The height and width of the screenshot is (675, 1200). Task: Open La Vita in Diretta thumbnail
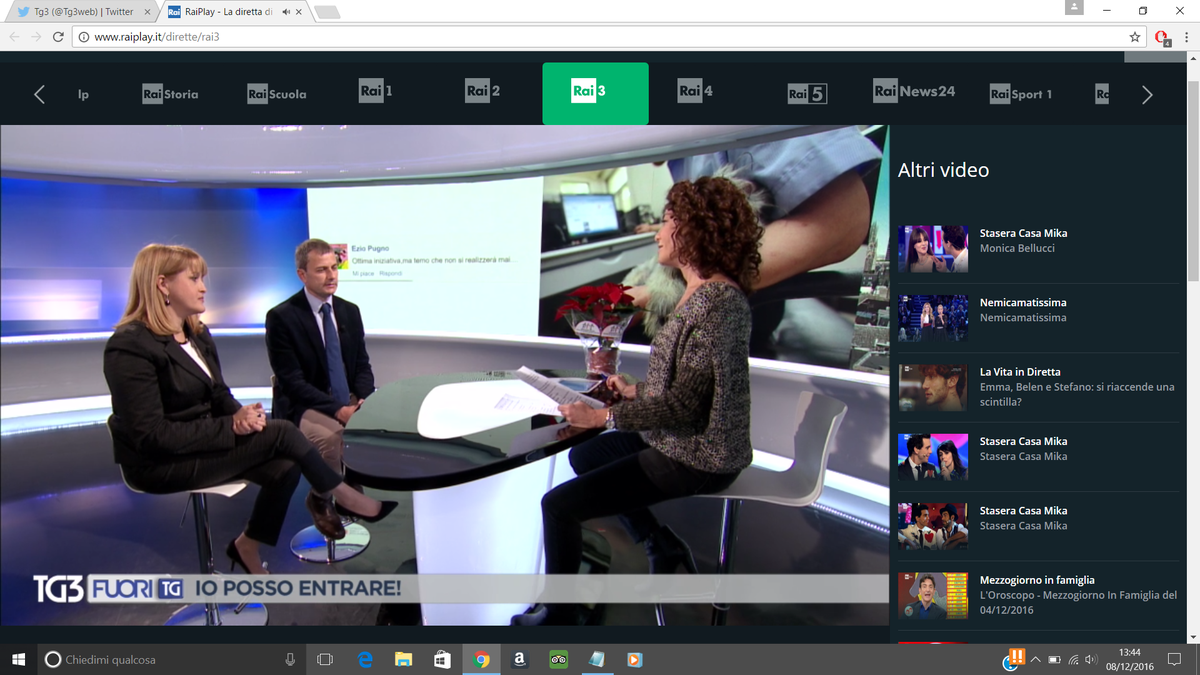(933, 387)
